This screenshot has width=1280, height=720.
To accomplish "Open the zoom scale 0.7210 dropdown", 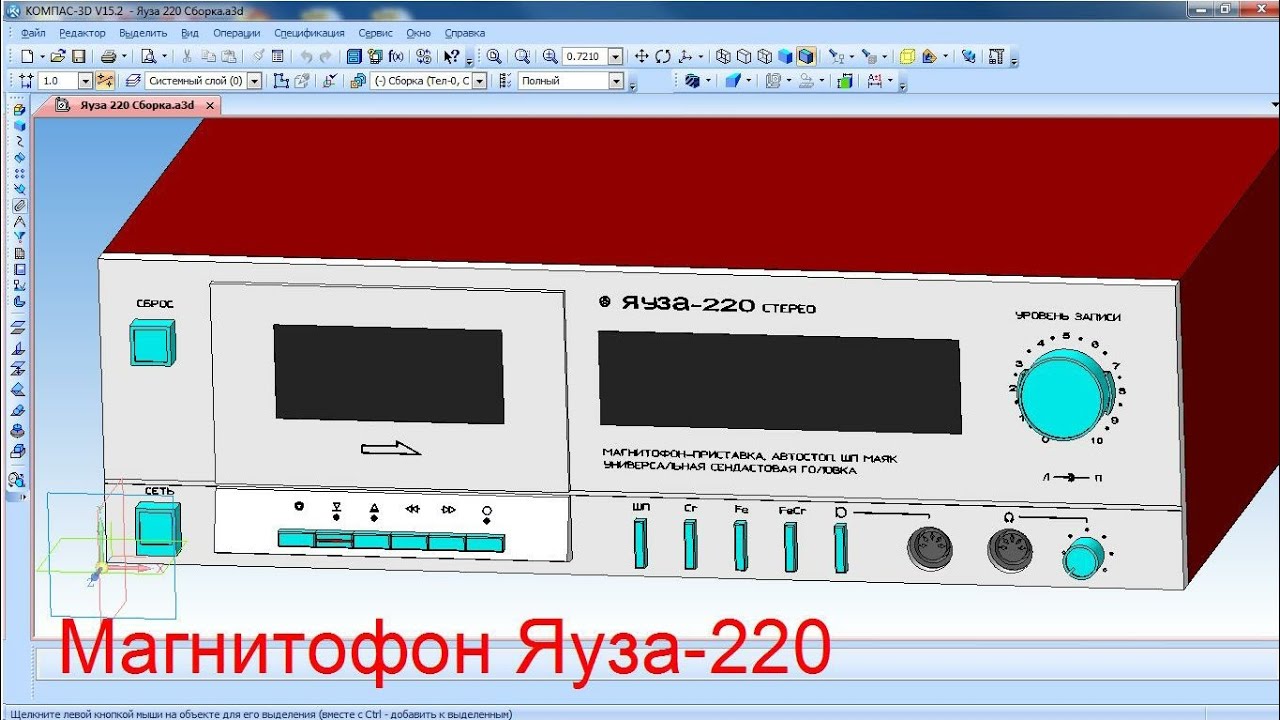I will point(615,57).
